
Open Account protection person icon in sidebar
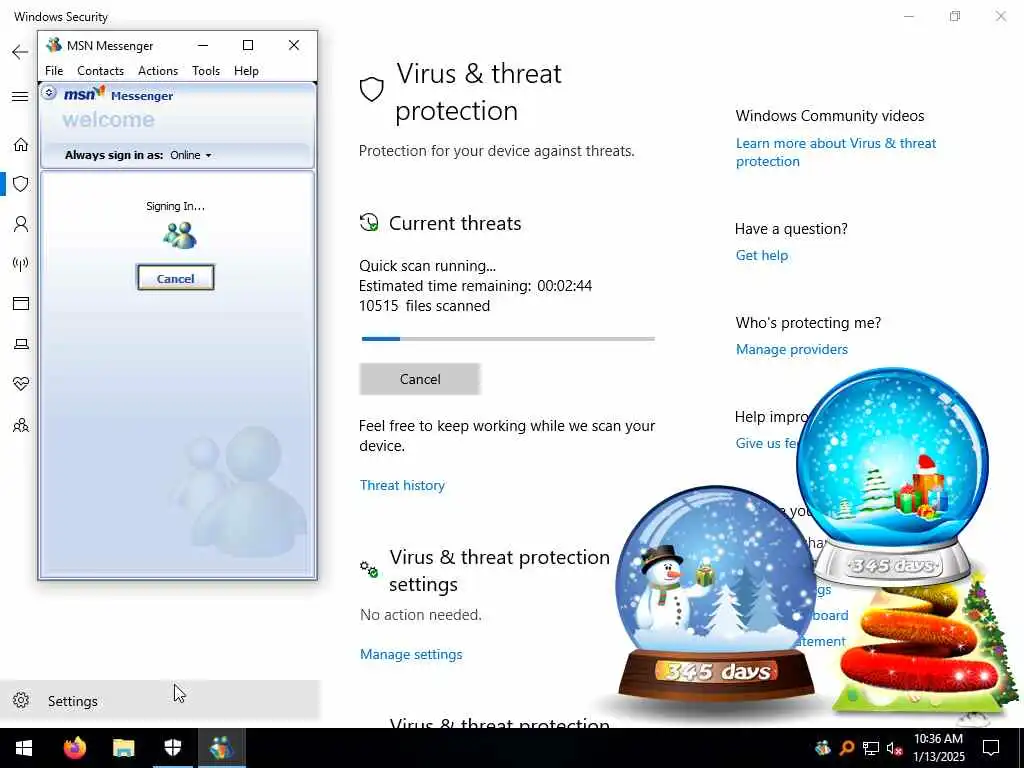21,225
